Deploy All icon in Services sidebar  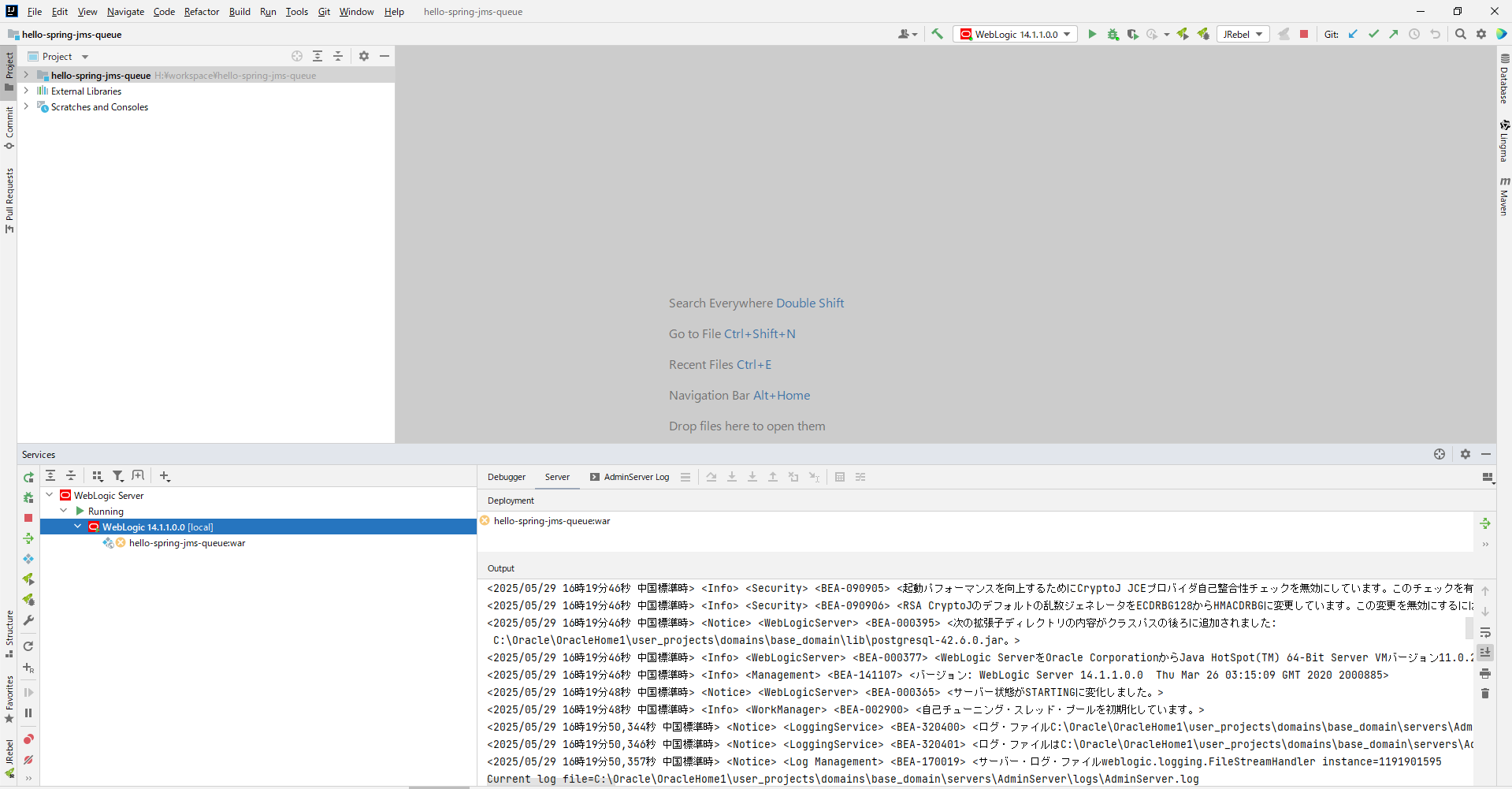pos(28,538)
